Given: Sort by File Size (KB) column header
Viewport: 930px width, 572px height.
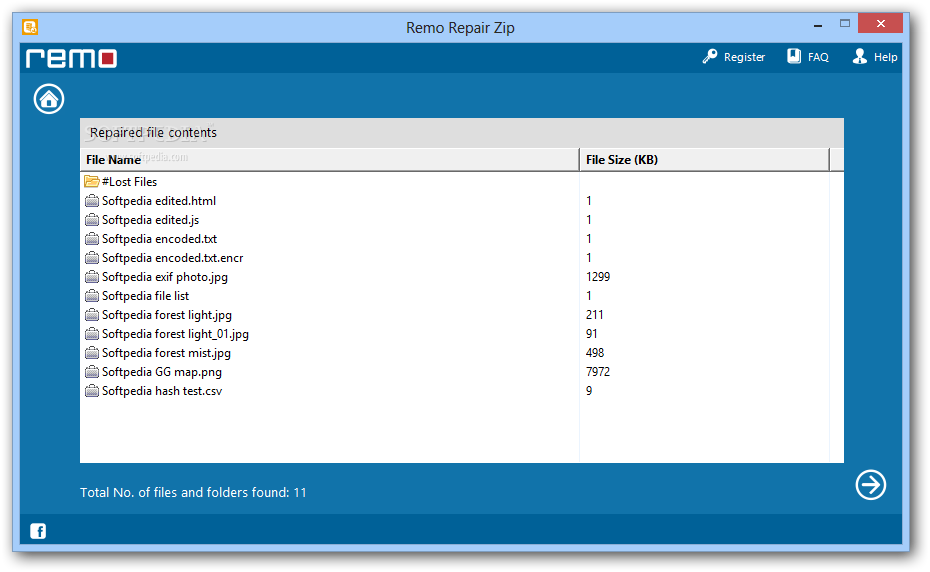Looking at the screenshot, I should [x=704, y=160].
